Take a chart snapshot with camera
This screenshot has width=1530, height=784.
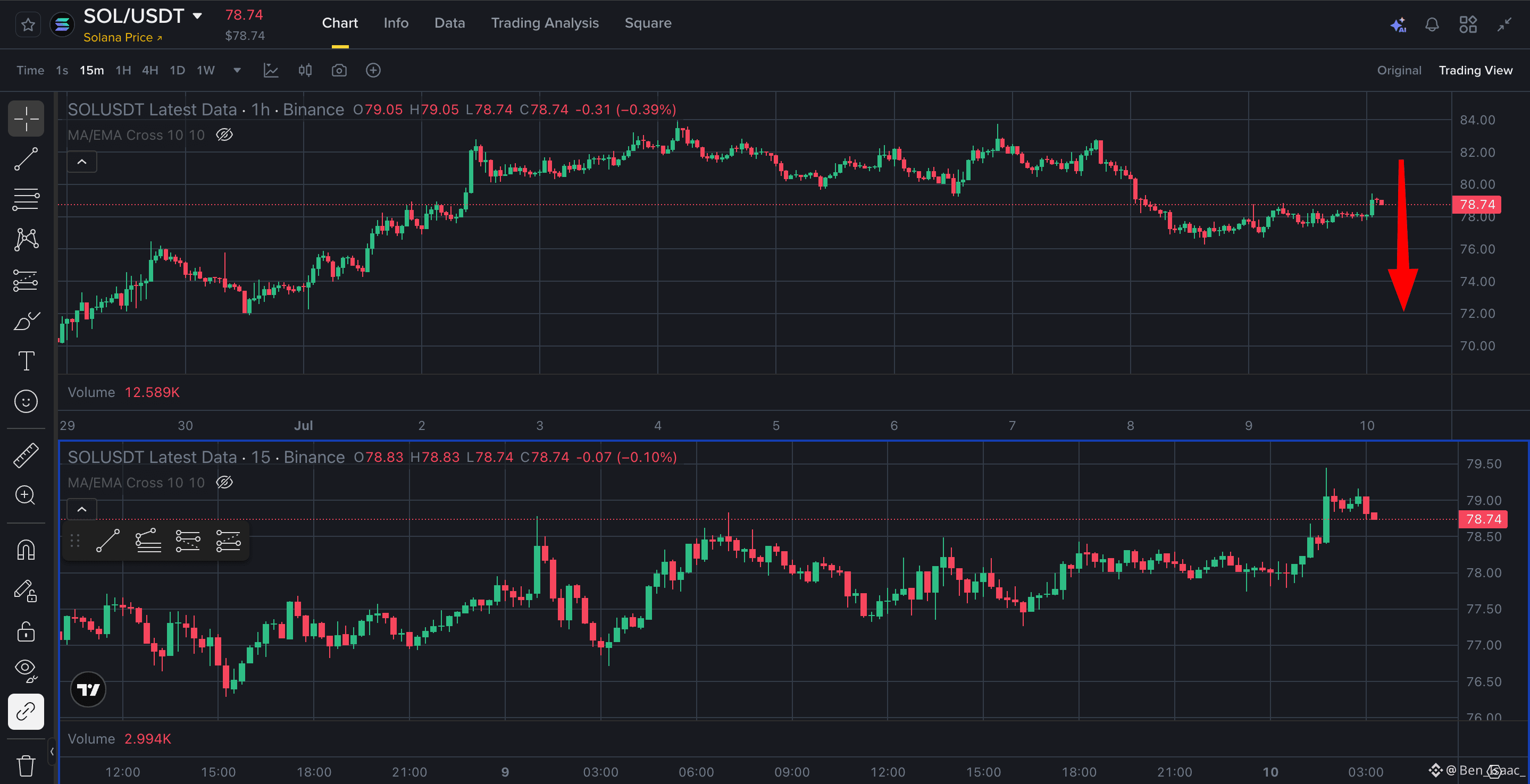click(339, 70)
